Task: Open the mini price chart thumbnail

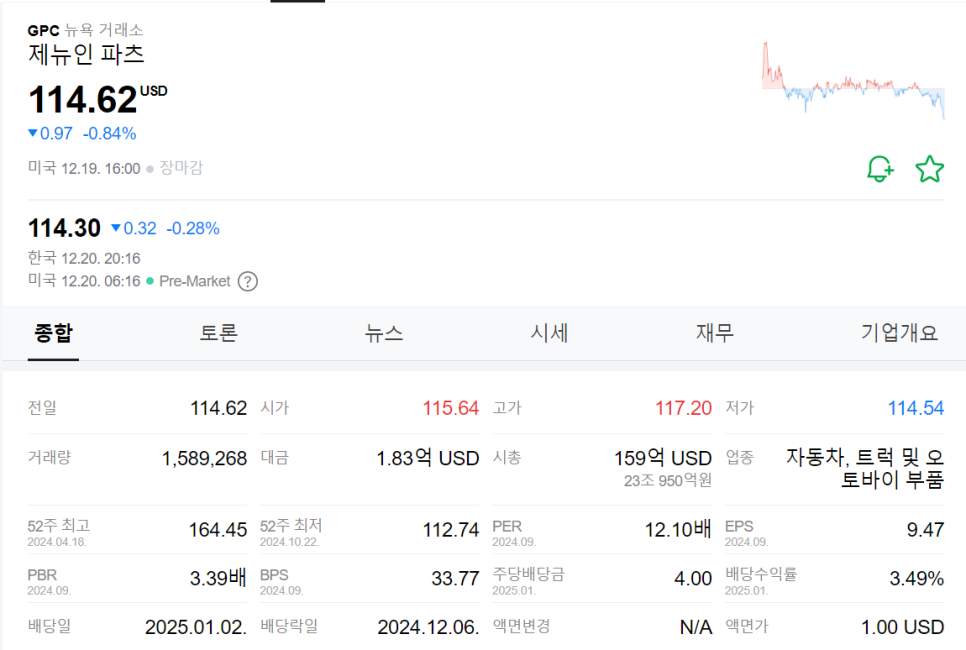Action: click(x=853, y=81)
